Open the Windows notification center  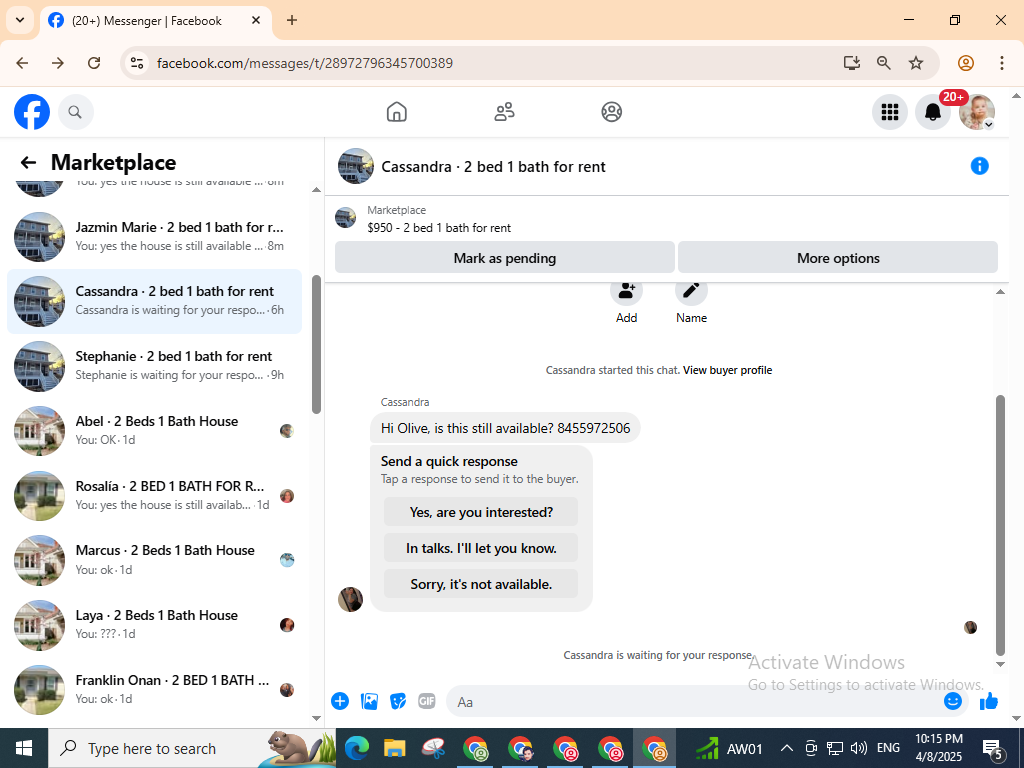click(993, 748)
